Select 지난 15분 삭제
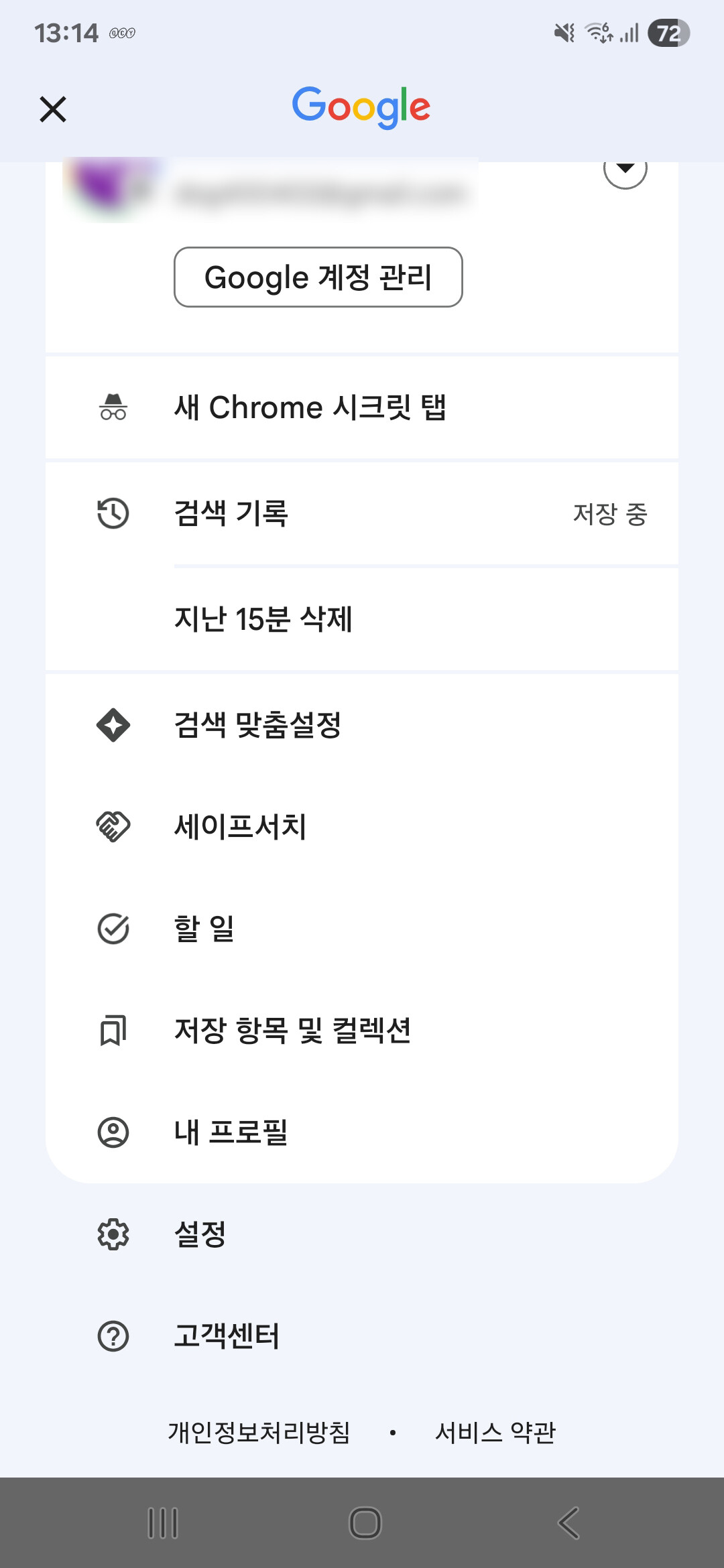The image size is (724, 1568). click(x=263, y=619)
